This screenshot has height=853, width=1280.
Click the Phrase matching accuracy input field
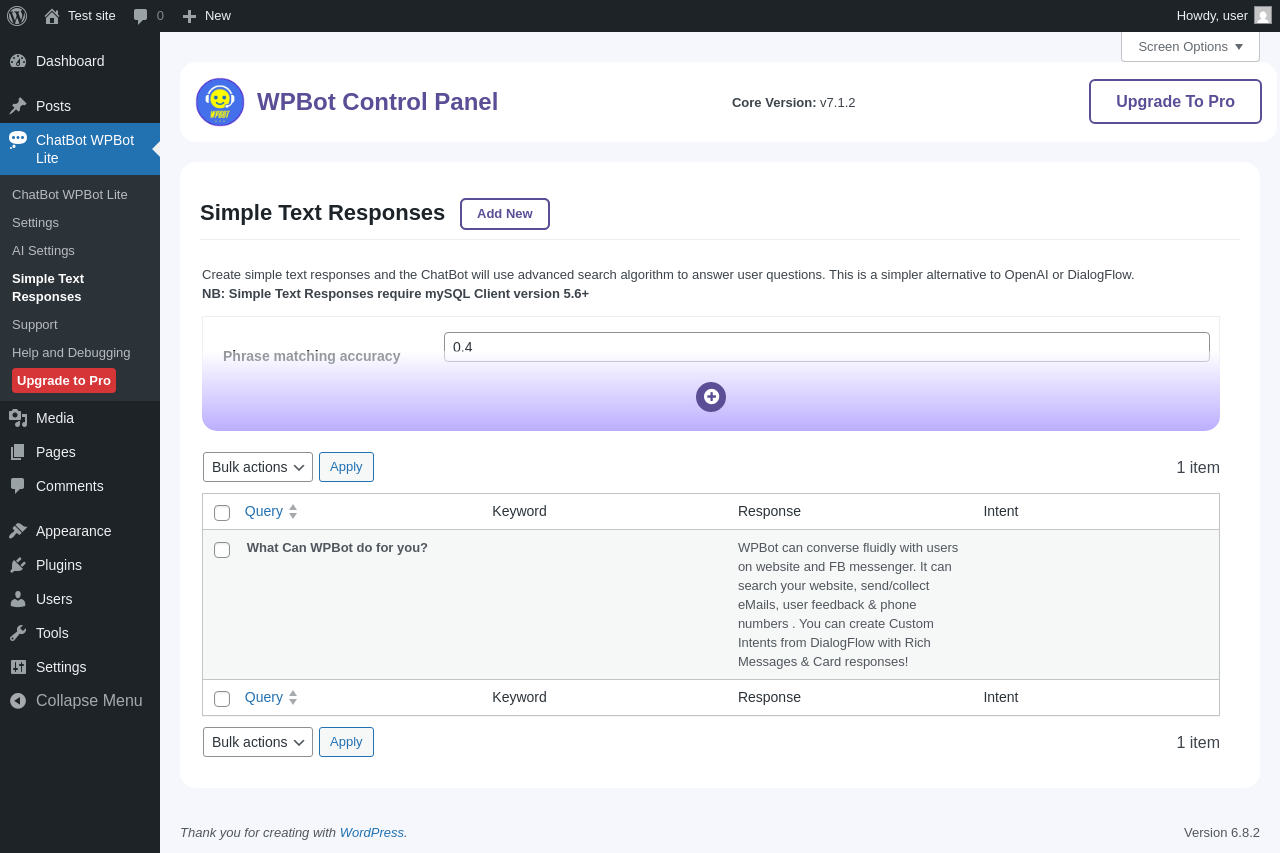click(x=827, y=347)
